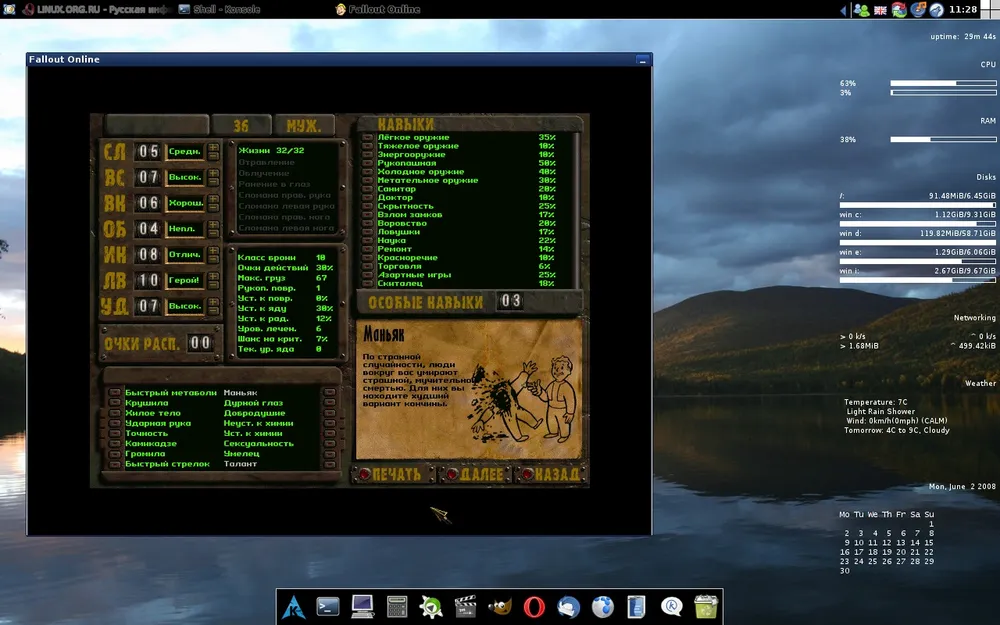Launch the terminal from the dock

click(x=328, y=606)
